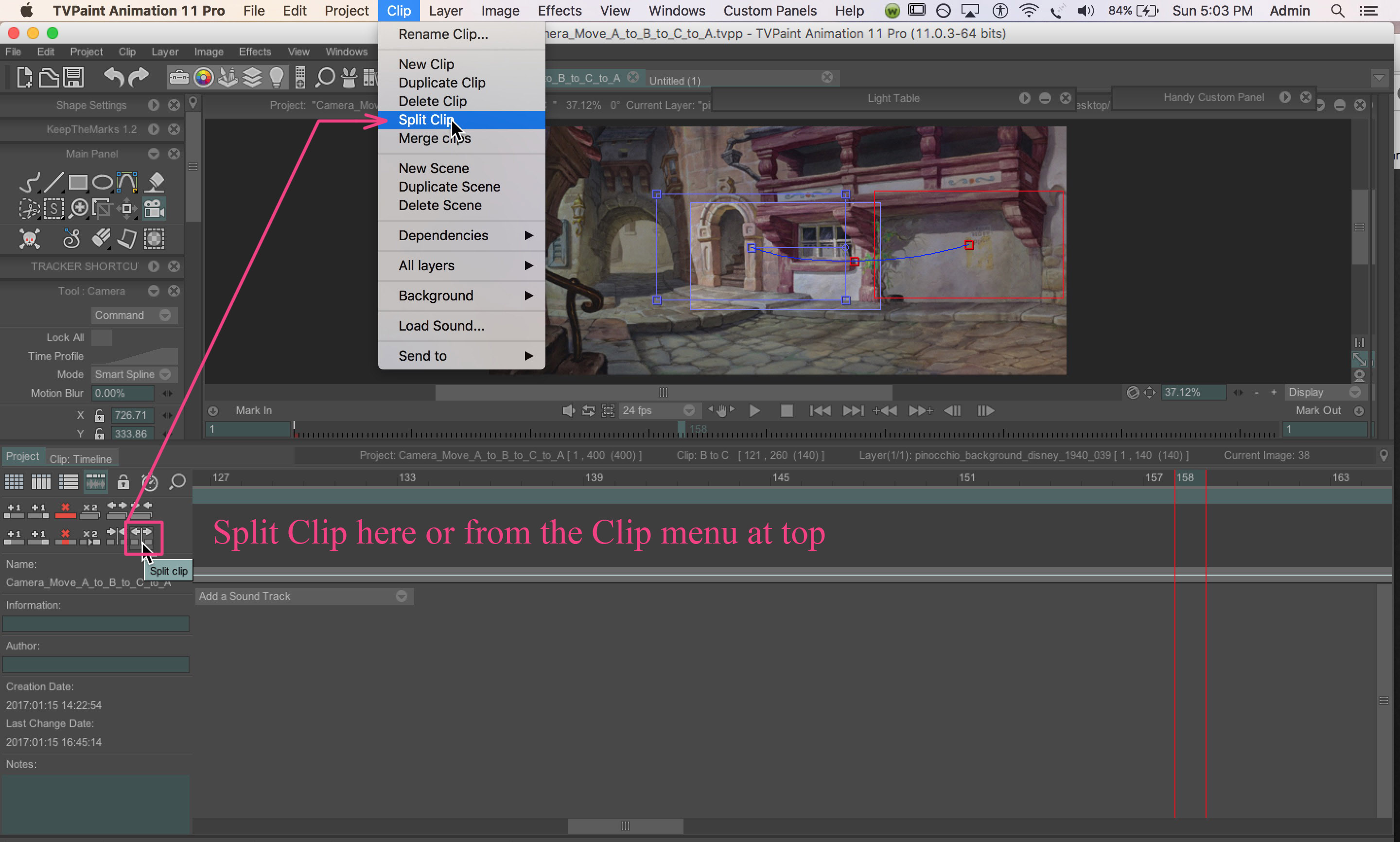Switch to the grid storyboard view icon
Screen dimensions: 1400x842
click(14, 482)
